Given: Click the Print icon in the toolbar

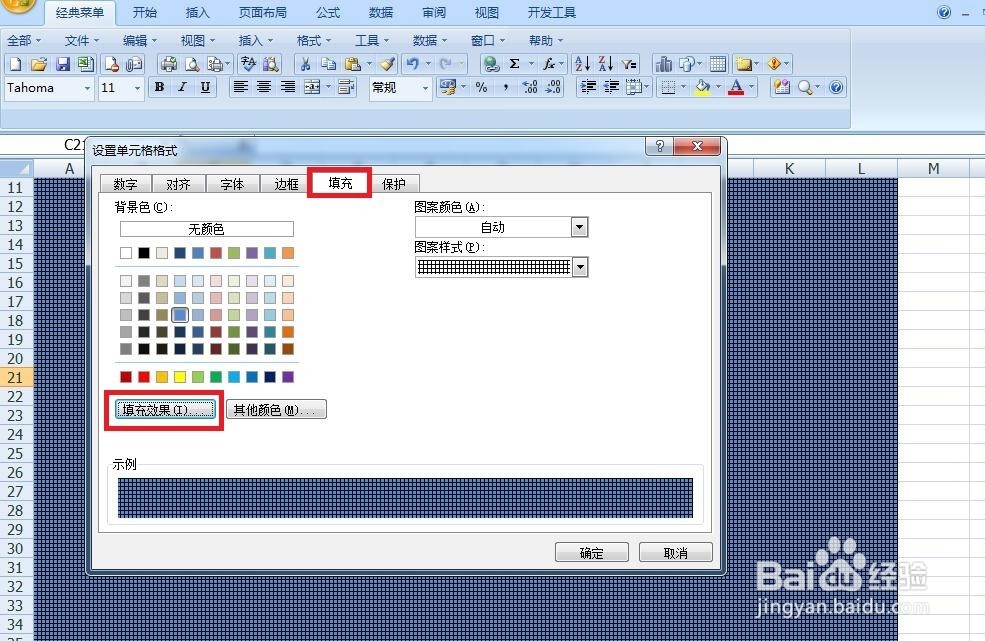Looking at the screenshot, I should pyautogui.click(x=168, y=63).
